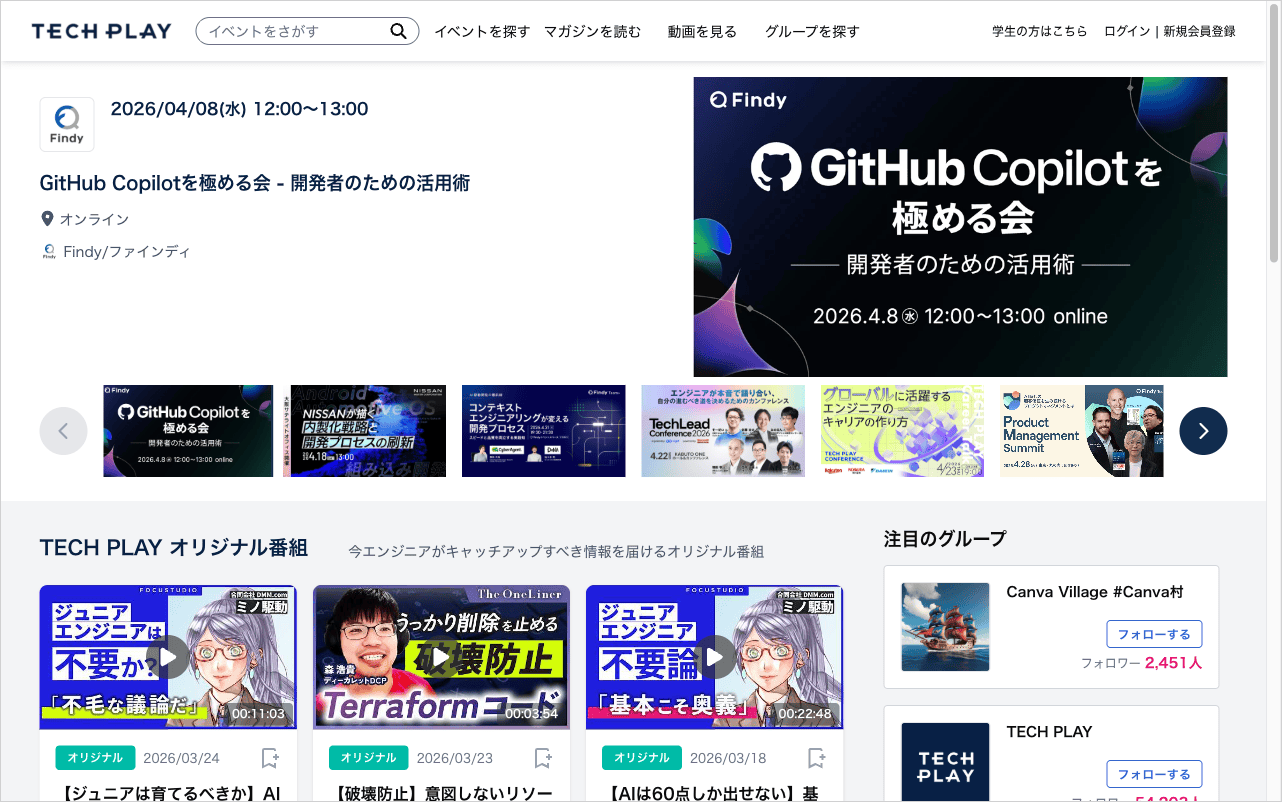This screenshot has height=802, width=1282.
Task: Bookmark the 2026/03/18 original video
Action: click(816, 757)
